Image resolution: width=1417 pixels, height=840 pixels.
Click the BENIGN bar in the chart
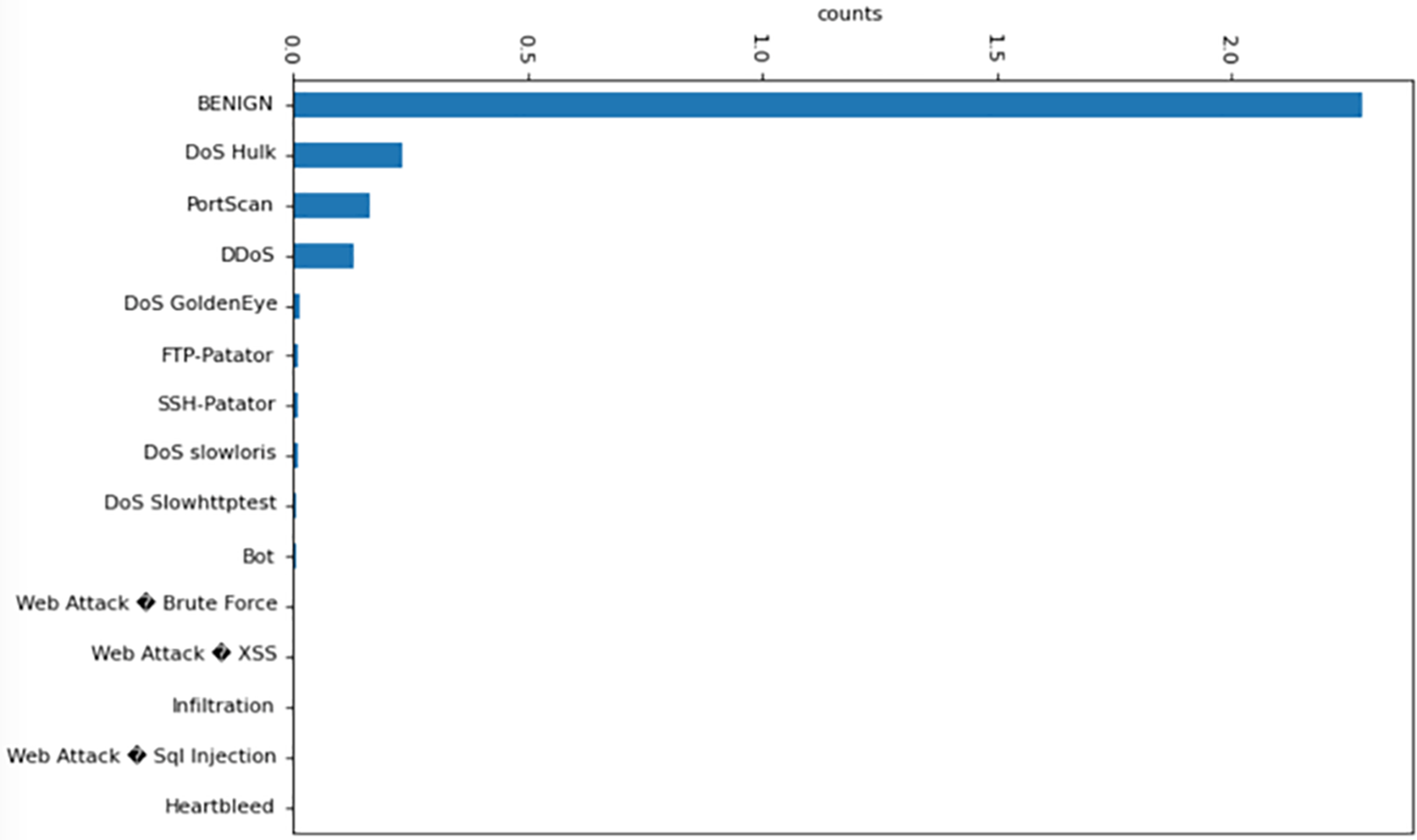click(x=826, y=105)
